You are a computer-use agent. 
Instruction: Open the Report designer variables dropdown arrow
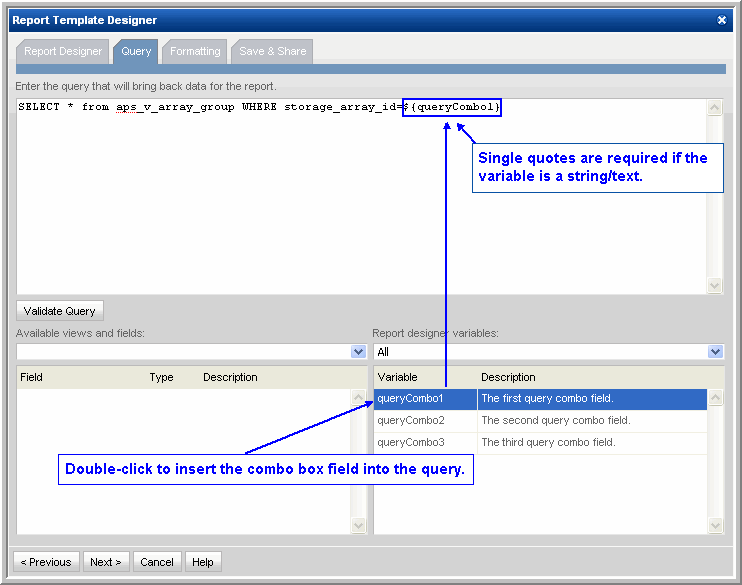coord(715,352)
